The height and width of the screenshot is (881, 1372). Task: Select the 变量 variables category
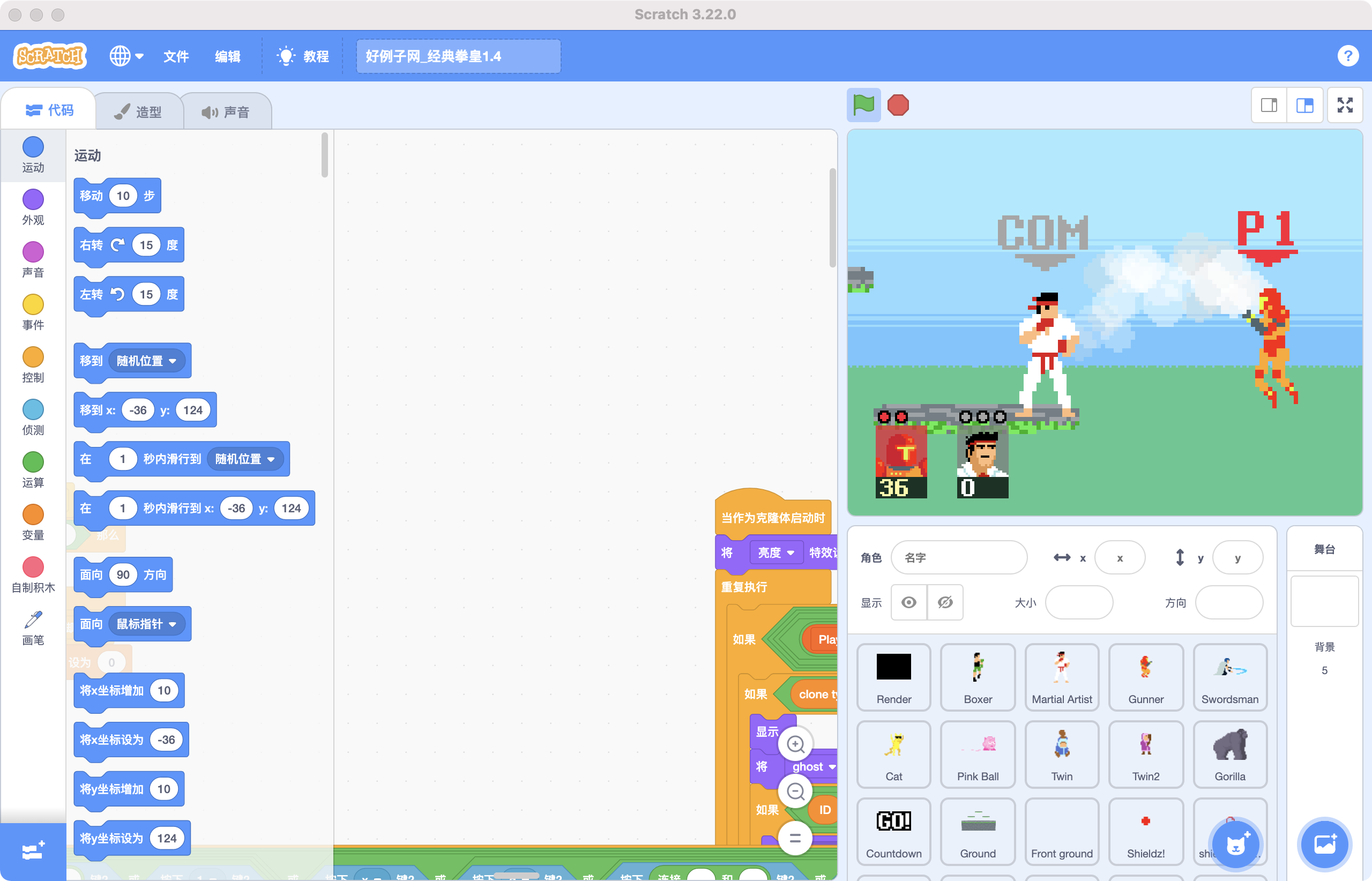click(x=33, y=523)
